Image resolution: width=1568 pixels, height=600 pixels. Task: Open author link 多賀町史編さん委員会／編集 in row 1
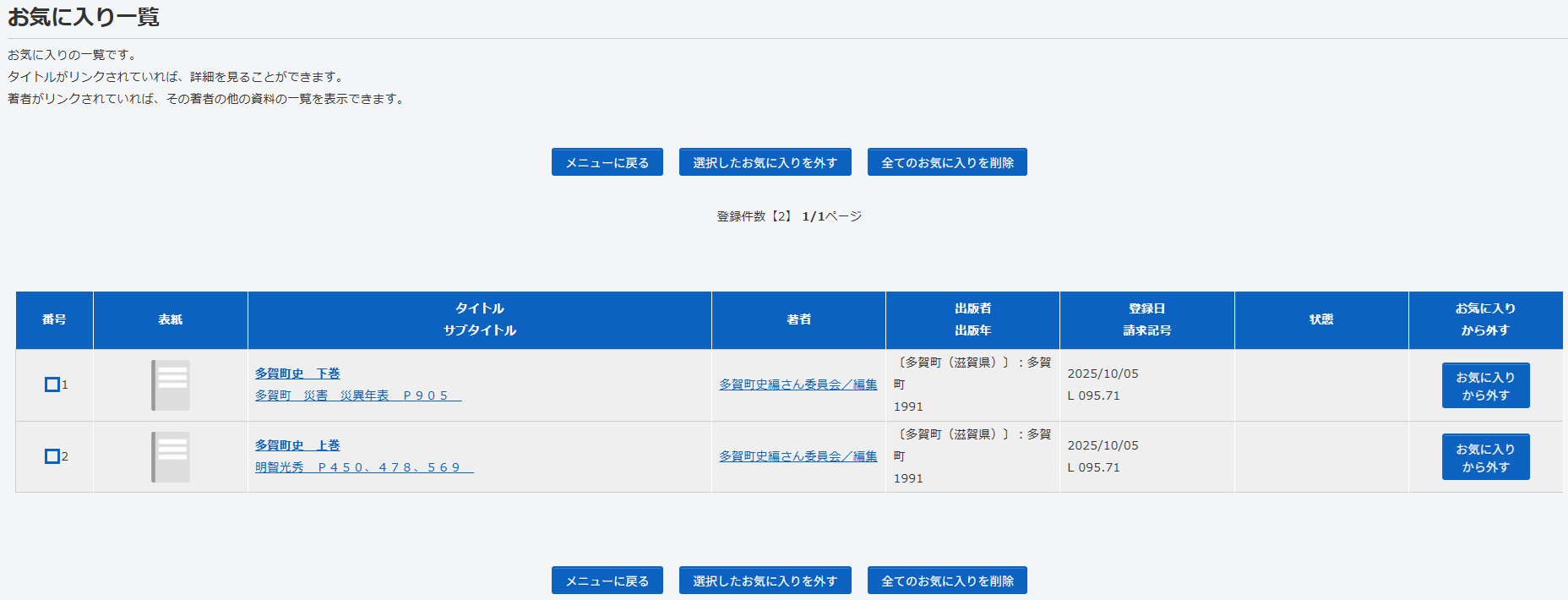pyautogui.click(x=798, y=385)
